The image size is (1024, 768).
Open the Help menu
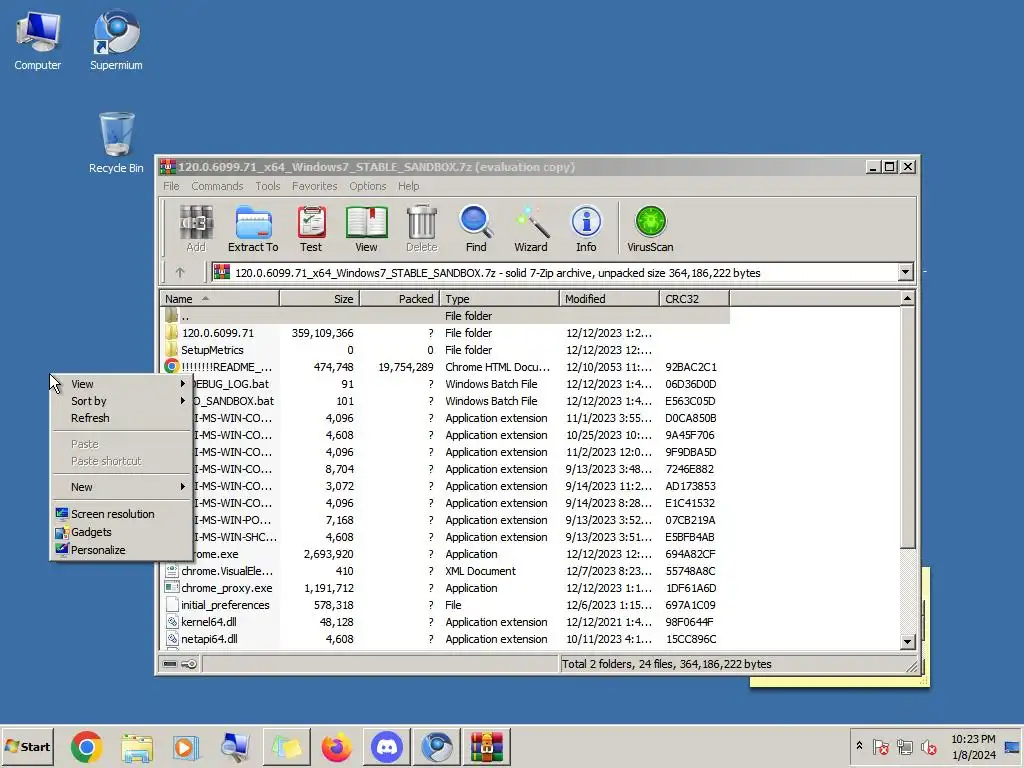(408, 186)
